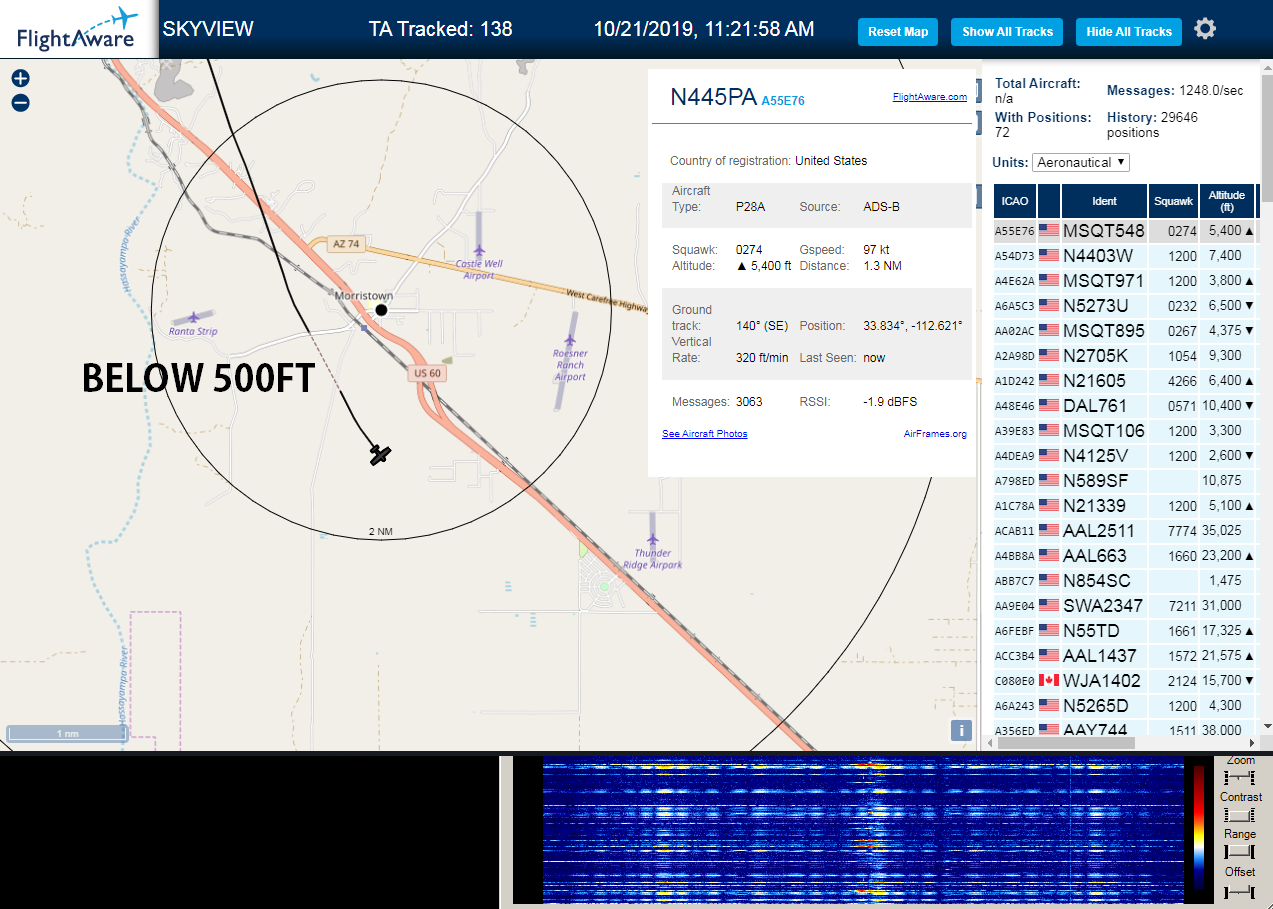Click Hide All Tracks
Image resolution: width=1273 pixels, height=909 pixels.
1129,32
